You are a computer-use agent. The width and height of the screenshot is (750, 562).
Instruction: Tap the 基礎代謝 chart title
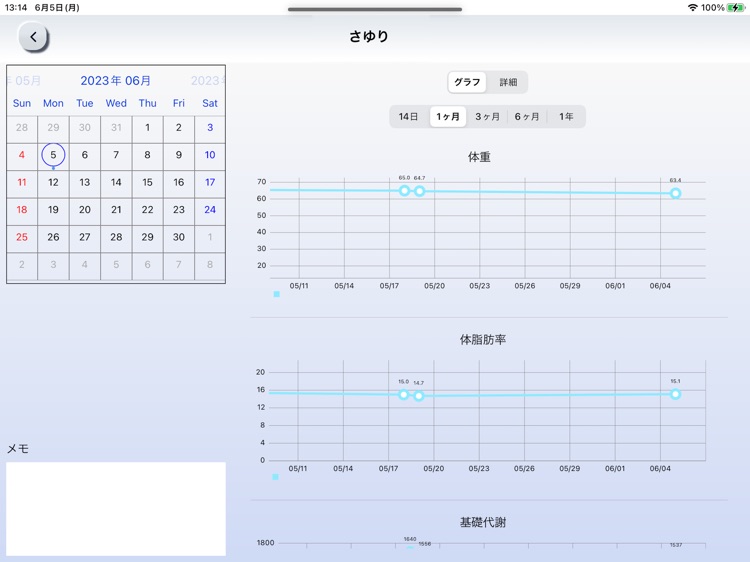(x=483, y=522)
